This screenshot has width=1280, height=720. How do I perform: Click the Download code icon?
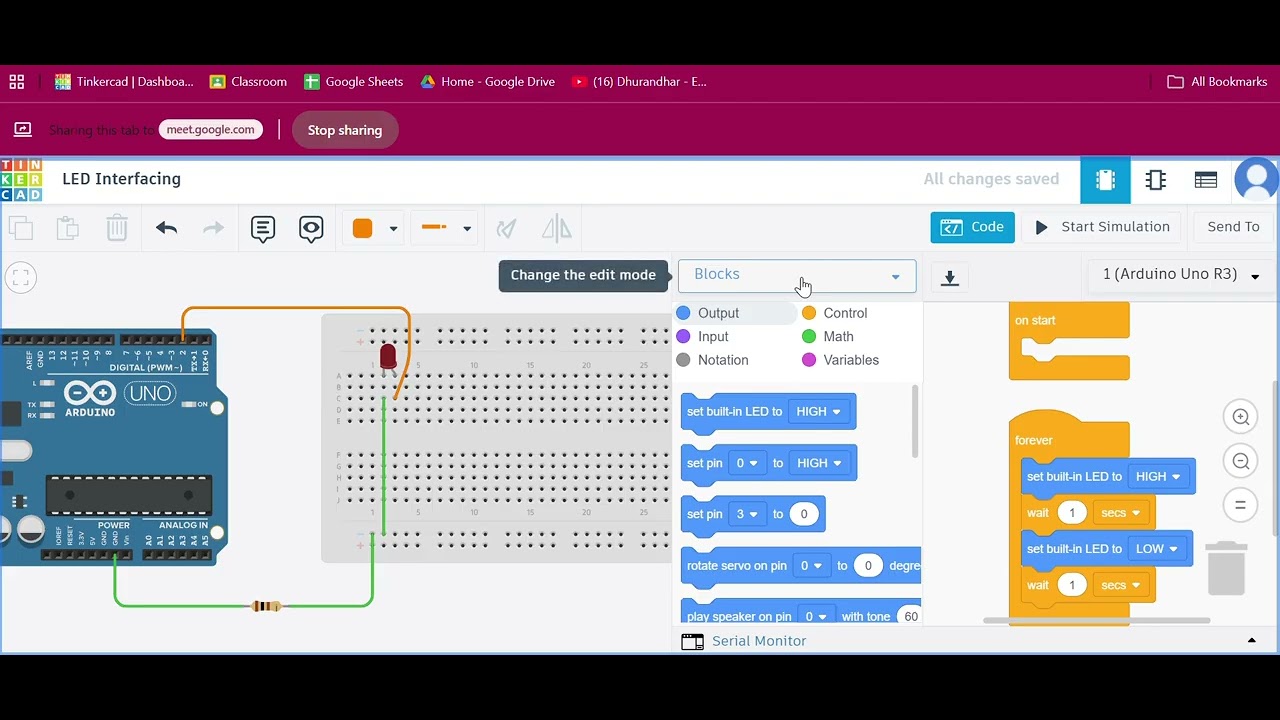(x=950, y=278)
